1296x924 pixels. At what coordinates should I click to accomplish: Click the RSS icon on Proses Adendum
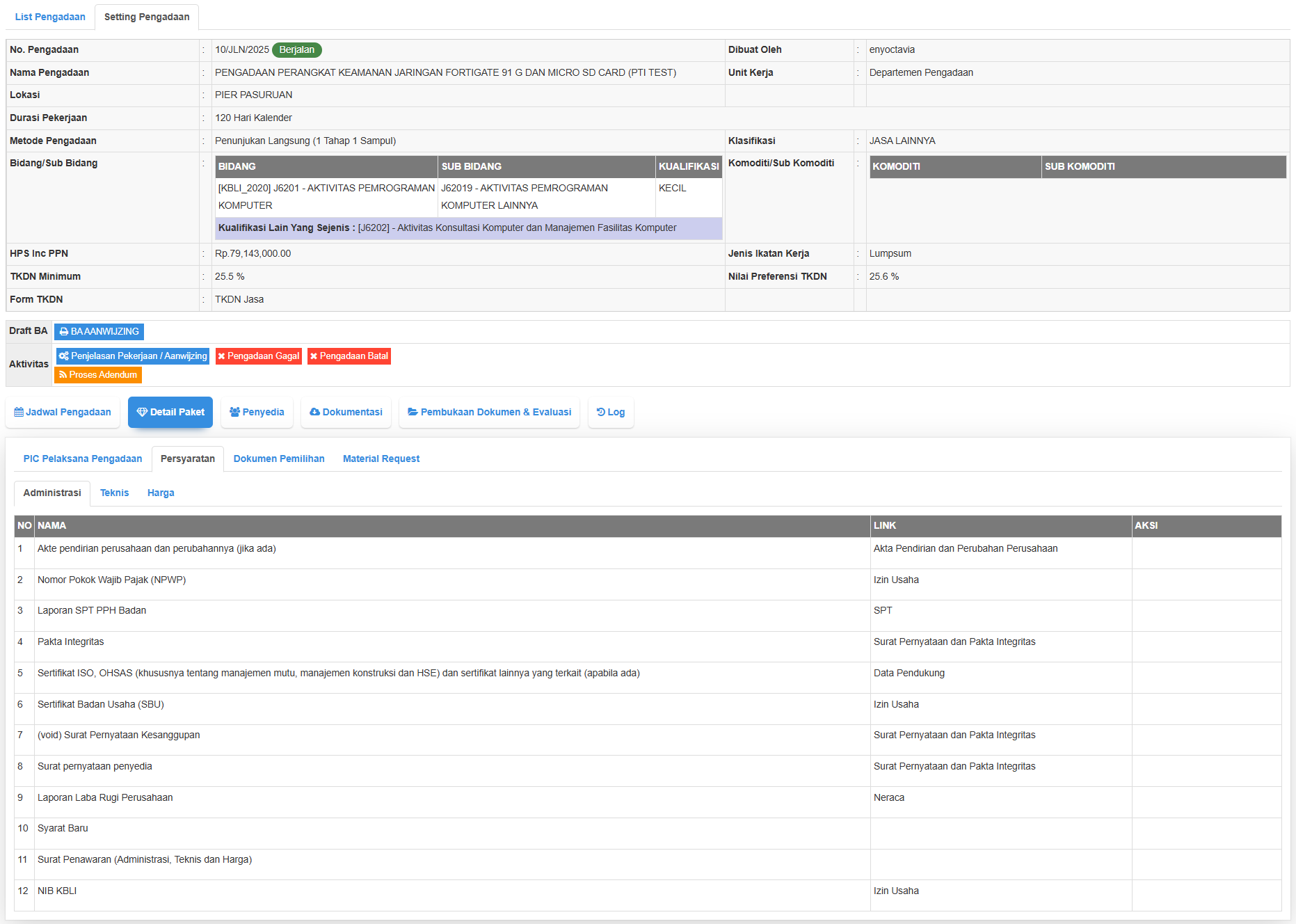click(x=63, y=375)
